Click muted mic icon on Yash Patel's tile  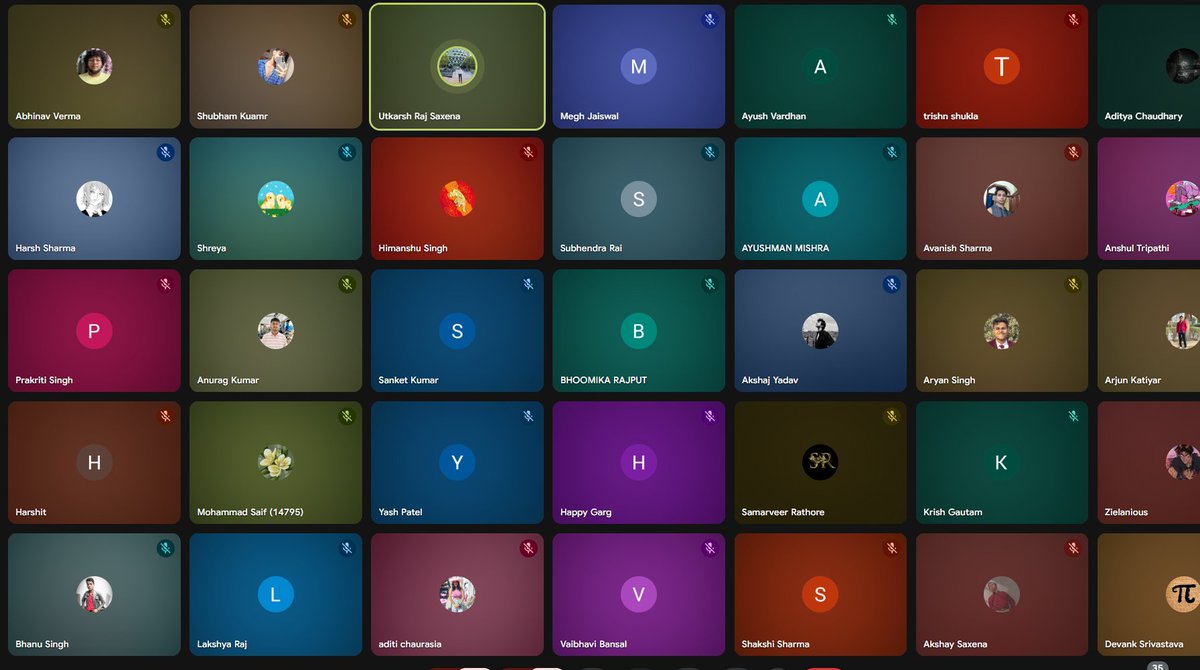528,416
